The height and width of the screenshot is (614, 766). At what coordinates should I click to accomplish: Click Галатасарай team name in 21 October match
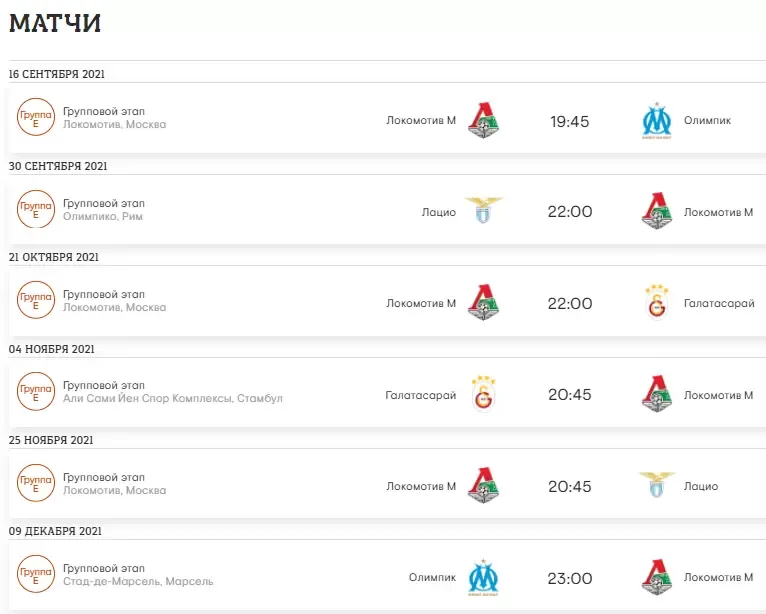tap(718, 303)
